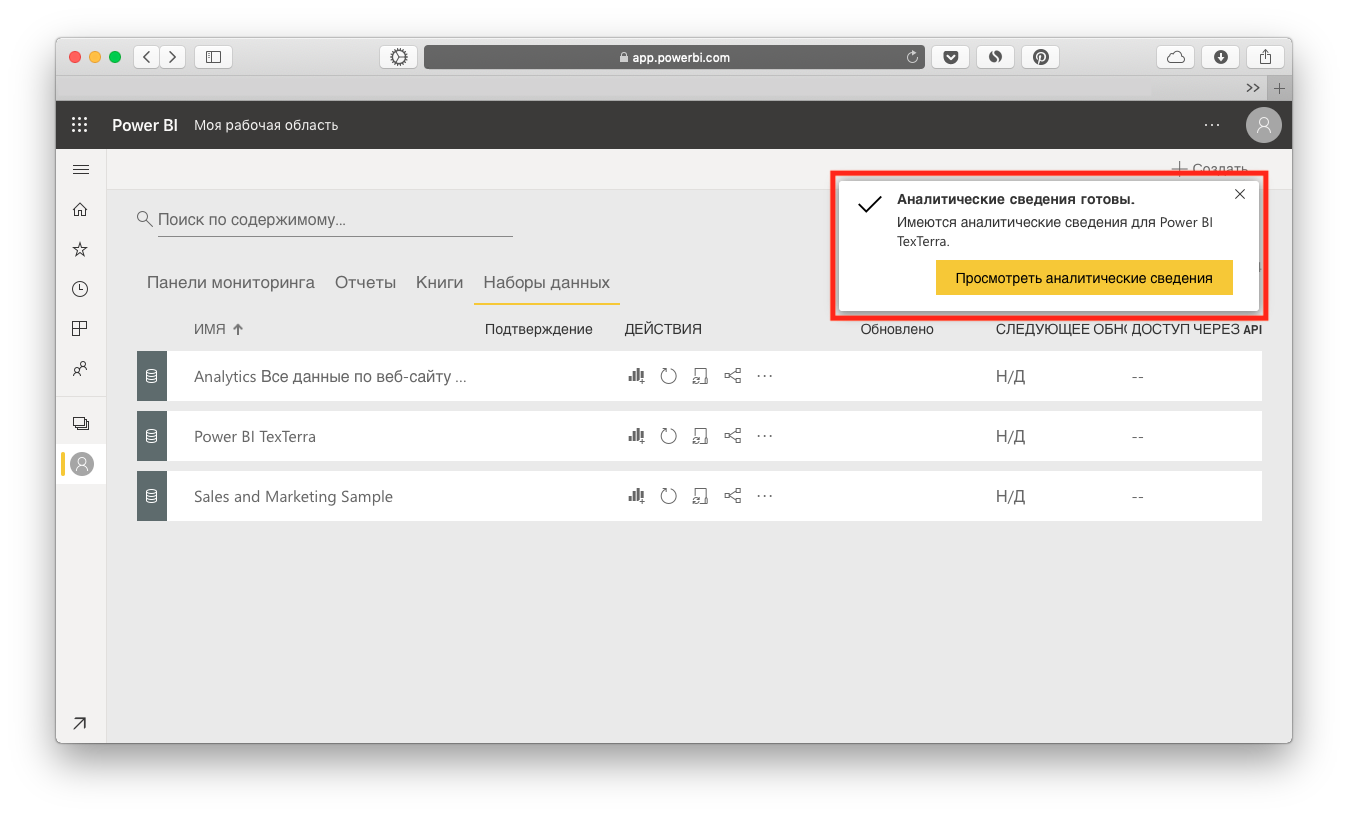
Task: Open the Power BI app launcher grid
Action: (x=80, y=125)
